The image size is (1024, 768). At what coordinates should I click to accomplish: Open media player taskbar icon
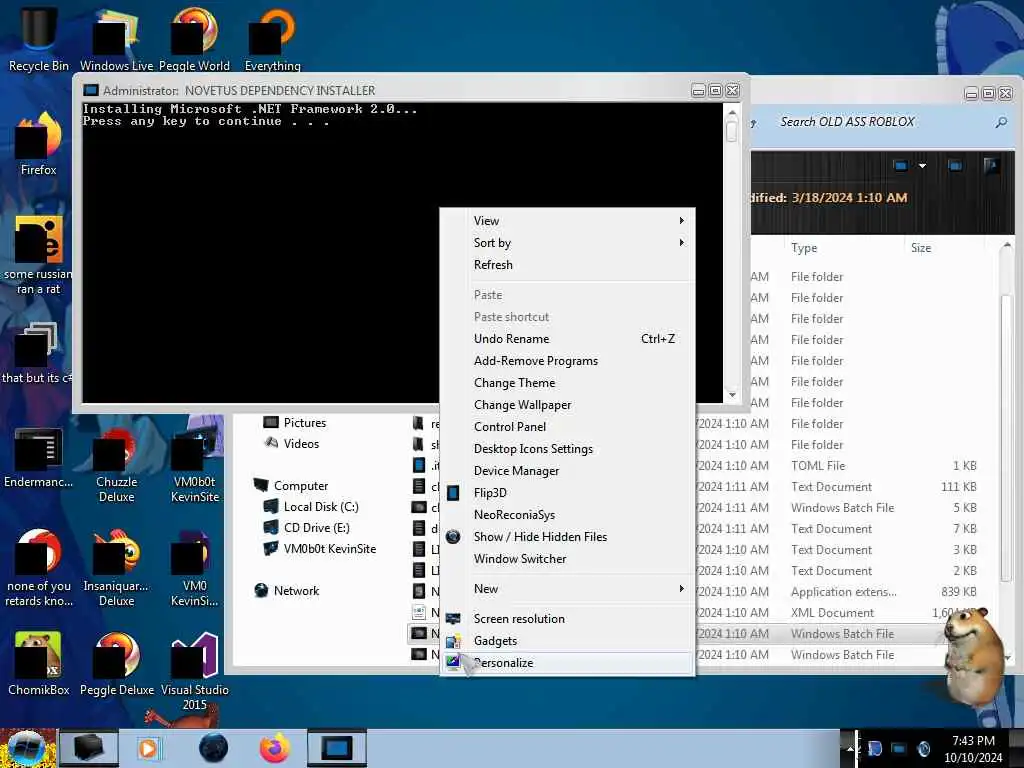(x=148, y=748)
